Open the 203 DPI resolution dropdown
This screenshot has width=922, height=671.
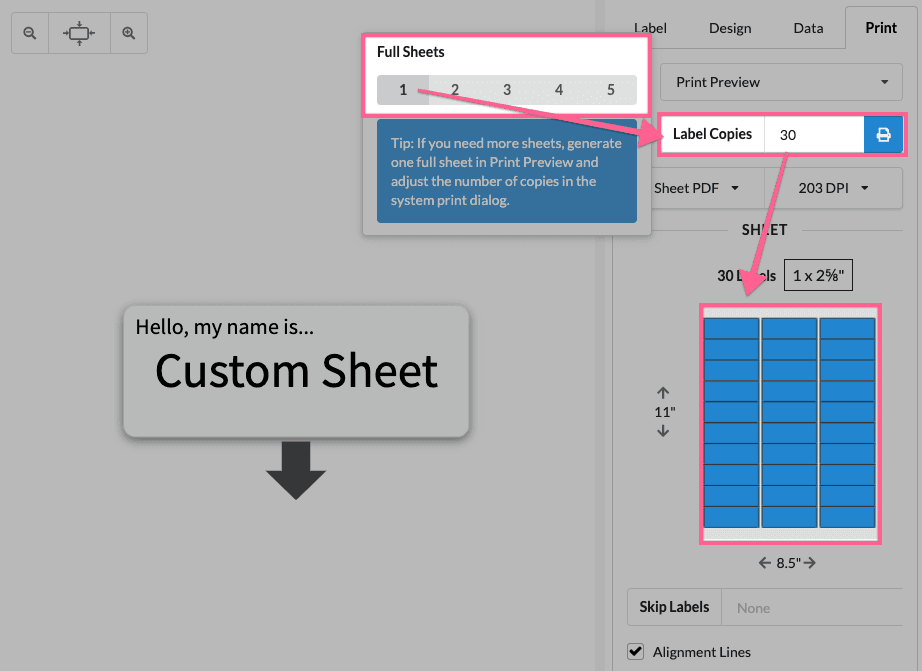(833, 188)
